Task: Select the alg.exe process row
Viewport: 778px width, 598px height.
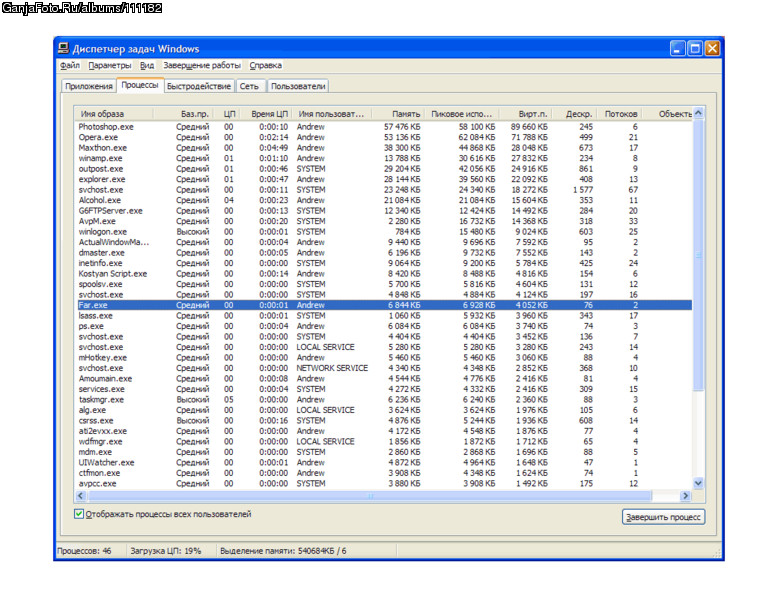Action: point(384,410)
